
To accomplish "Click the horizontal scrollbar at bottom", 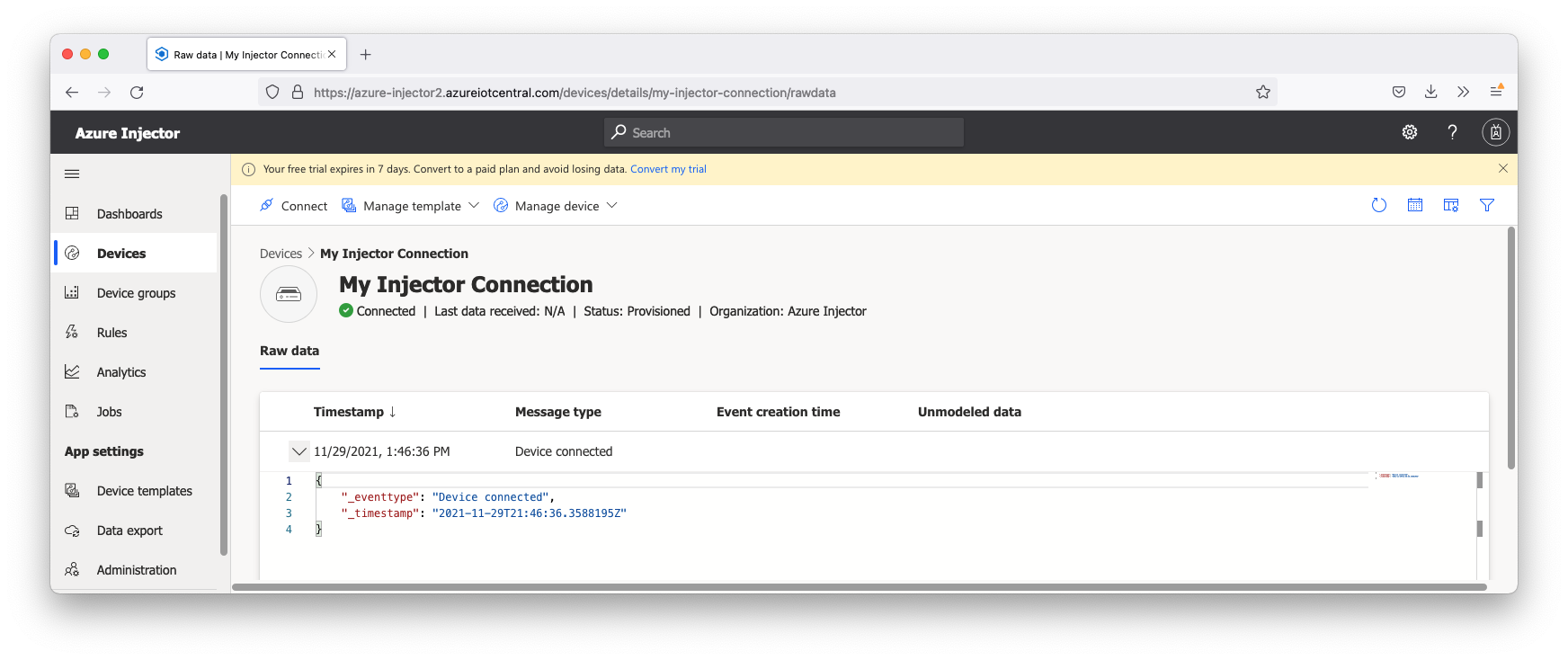I will 859,587.
